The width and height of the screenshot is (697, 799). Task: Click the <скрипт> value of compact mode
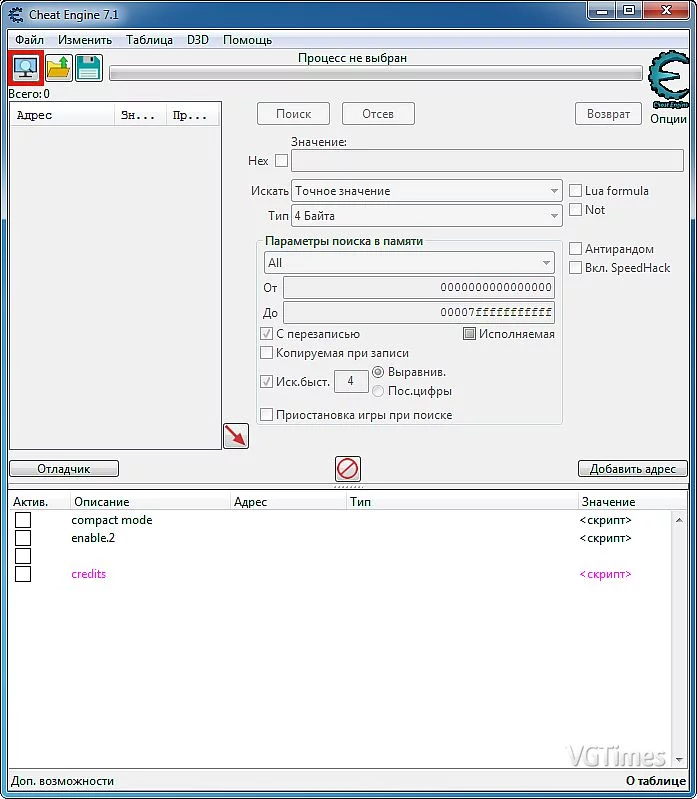click(605, 520)
